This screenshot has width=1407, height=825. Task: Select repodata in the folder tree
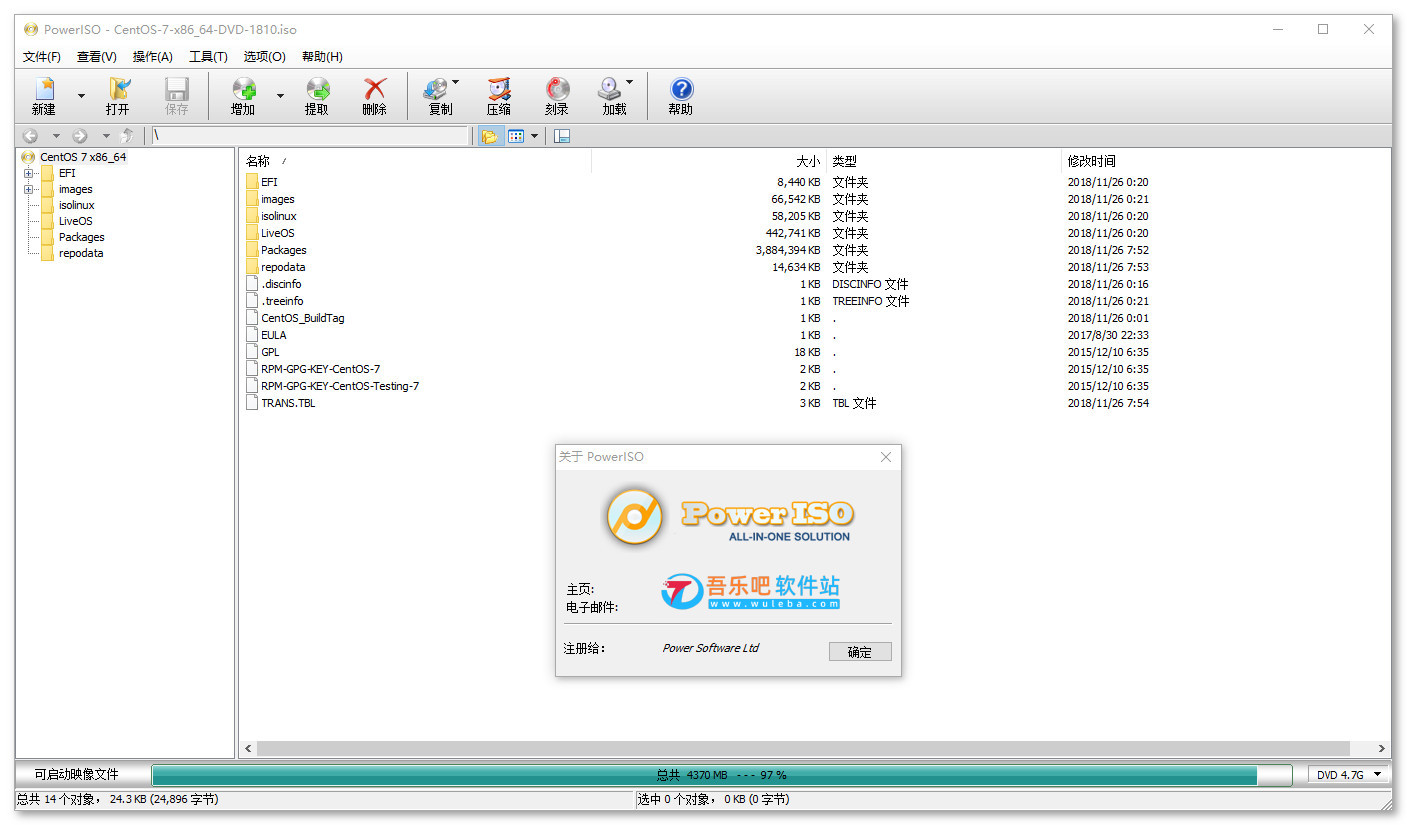(81, 253)
